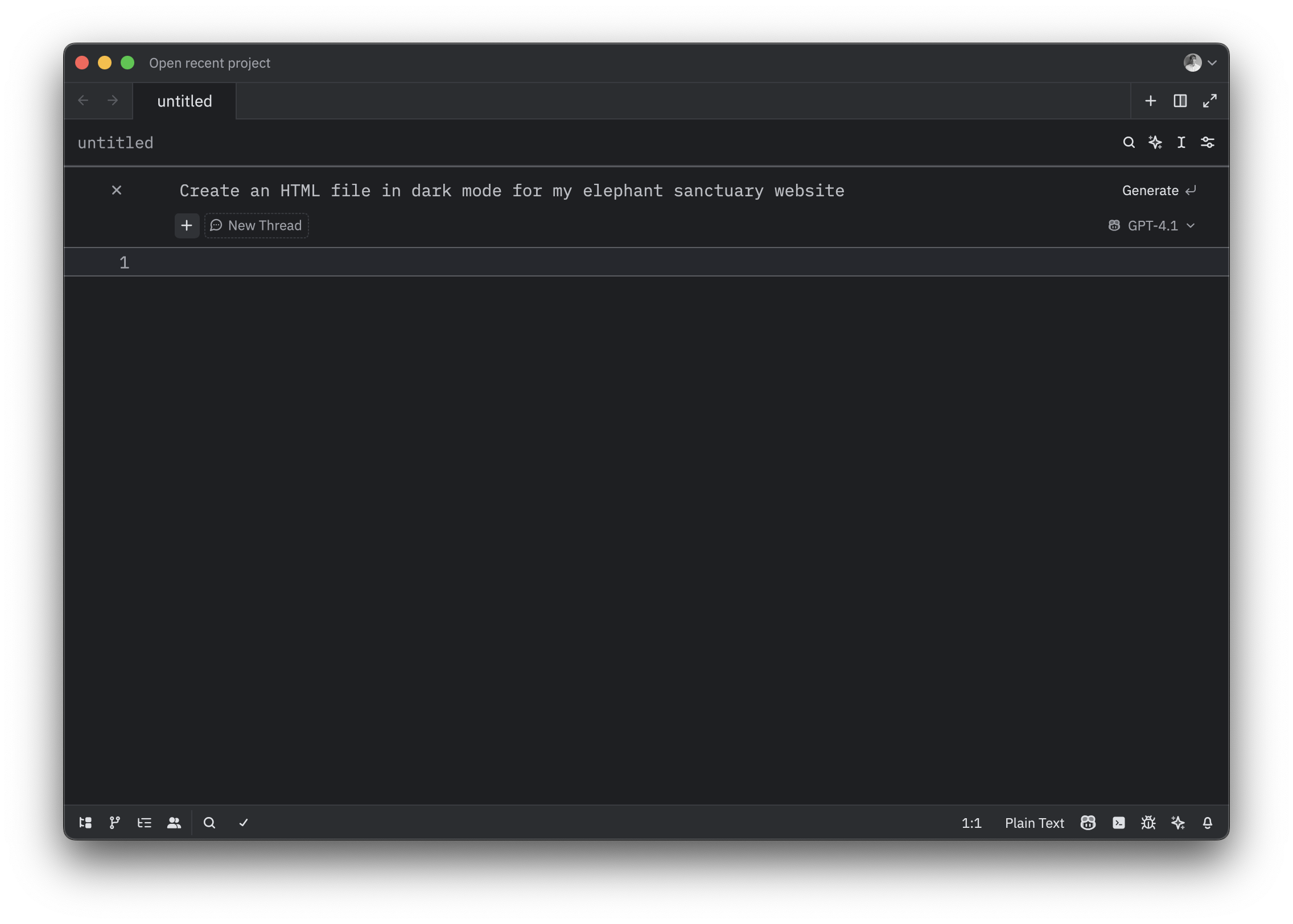Open project search in status bar

click(209, 823)
